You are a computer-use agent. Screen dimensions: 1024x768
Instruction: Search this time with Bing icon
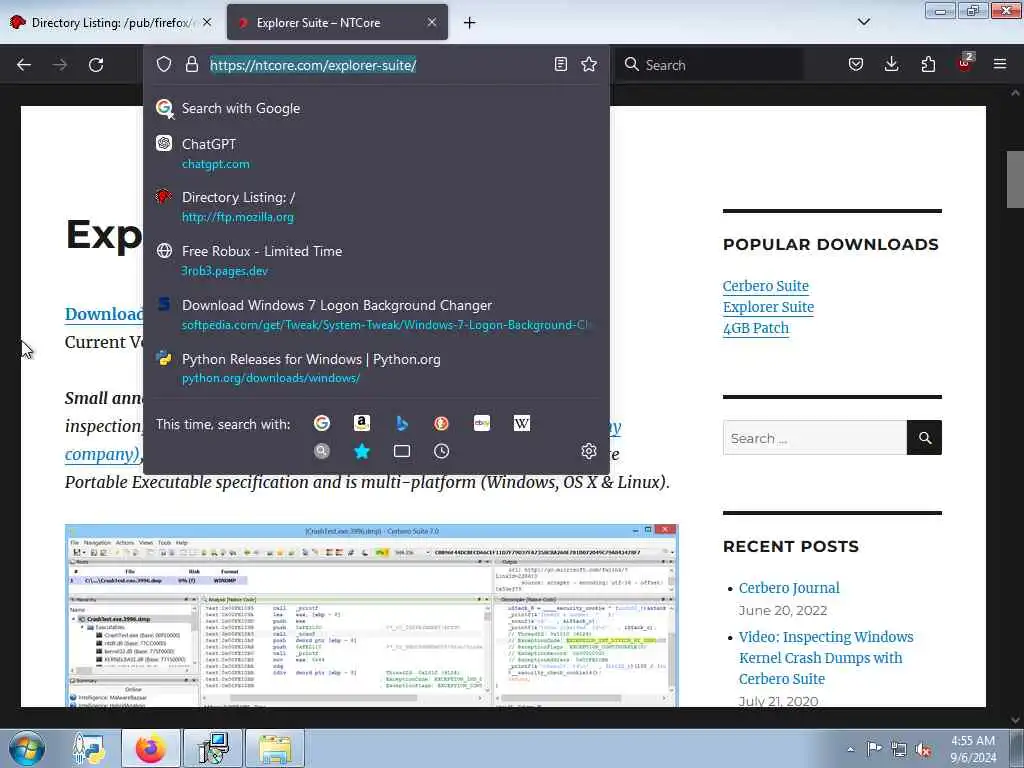[x=402, y=423]
